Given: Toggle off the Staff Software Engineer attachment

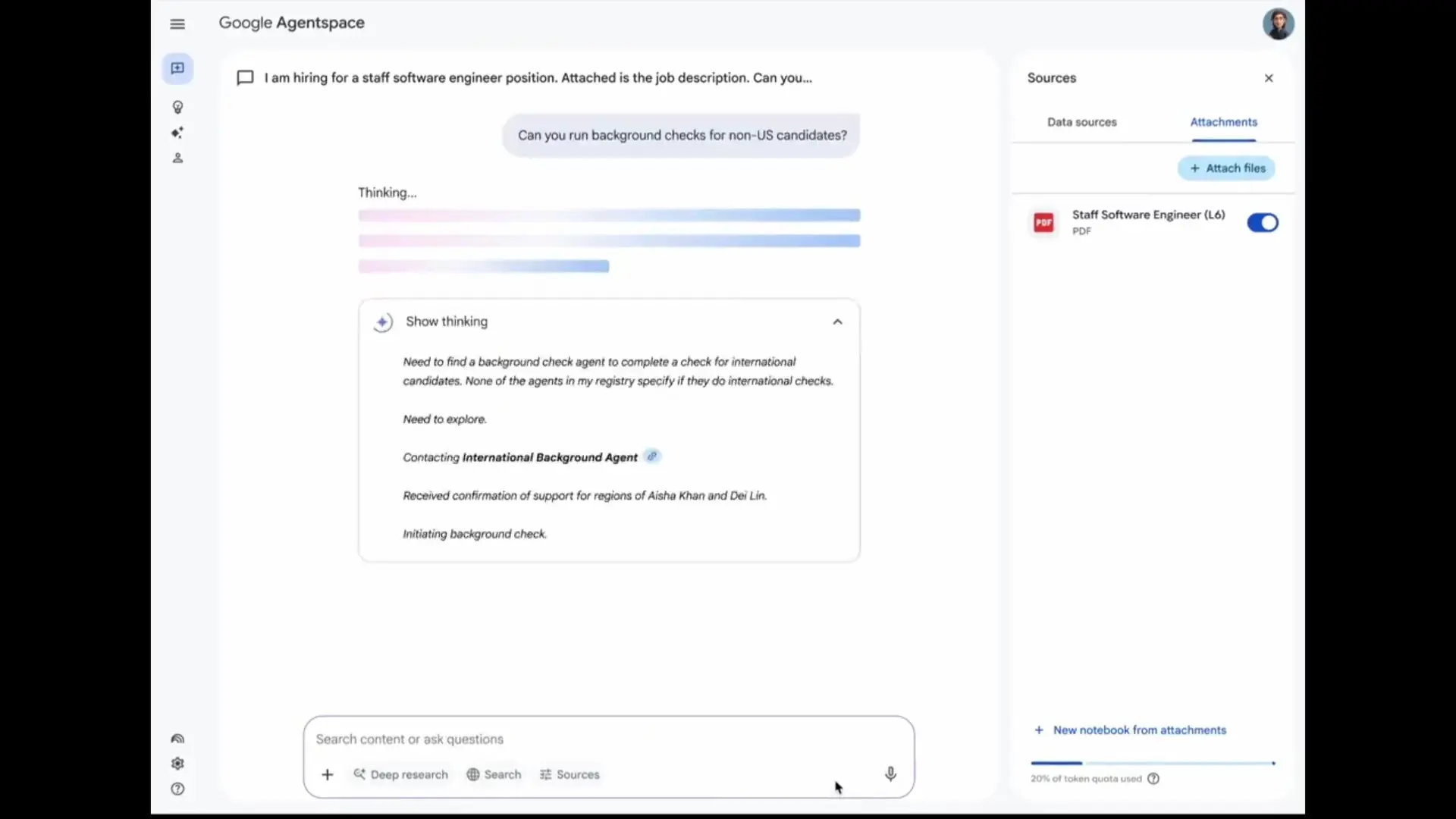Looking at the screenshot, I should (x=1263, y=223).
